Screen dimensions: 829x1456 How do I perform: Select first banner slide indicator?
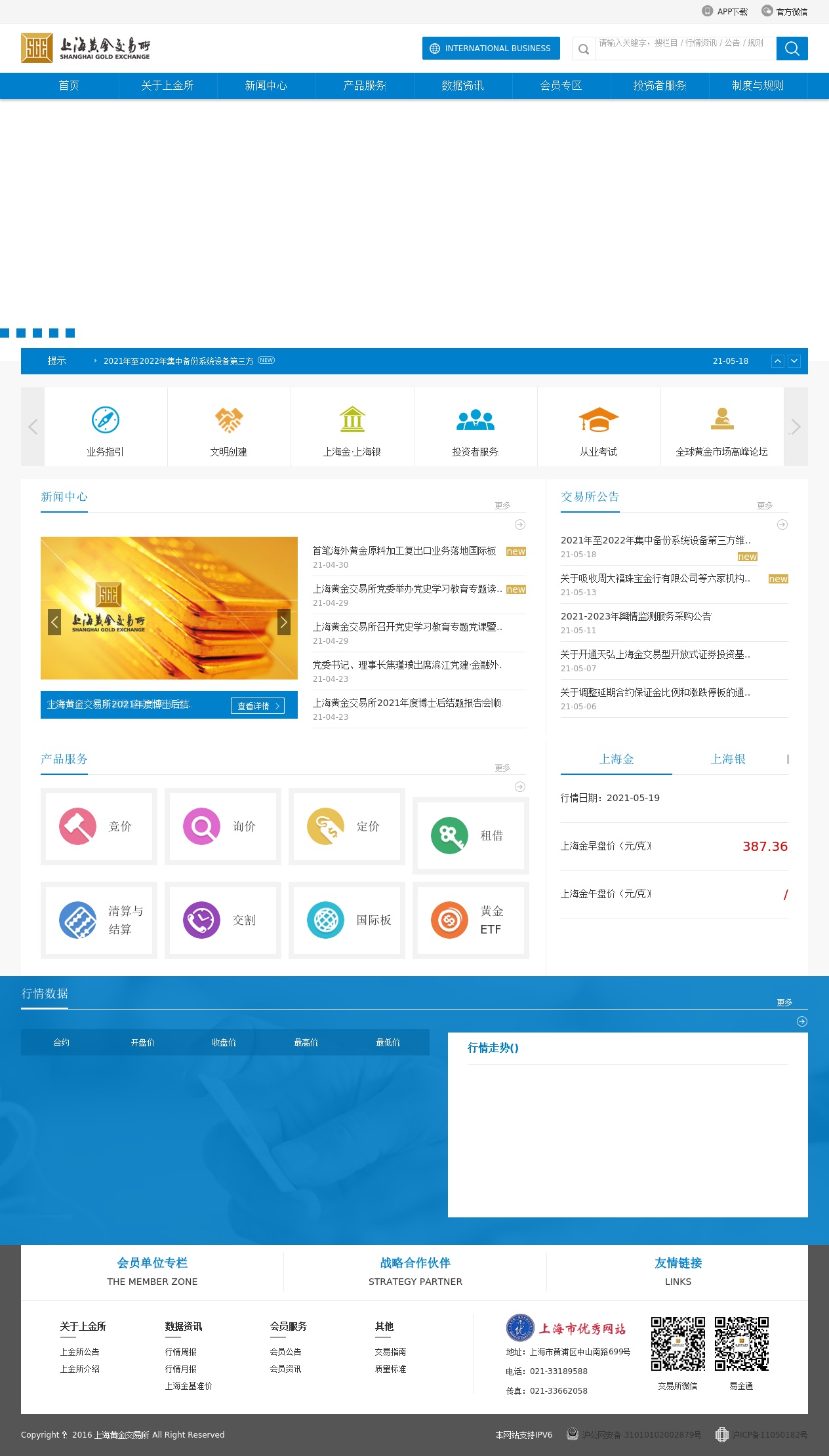(5, 333)
